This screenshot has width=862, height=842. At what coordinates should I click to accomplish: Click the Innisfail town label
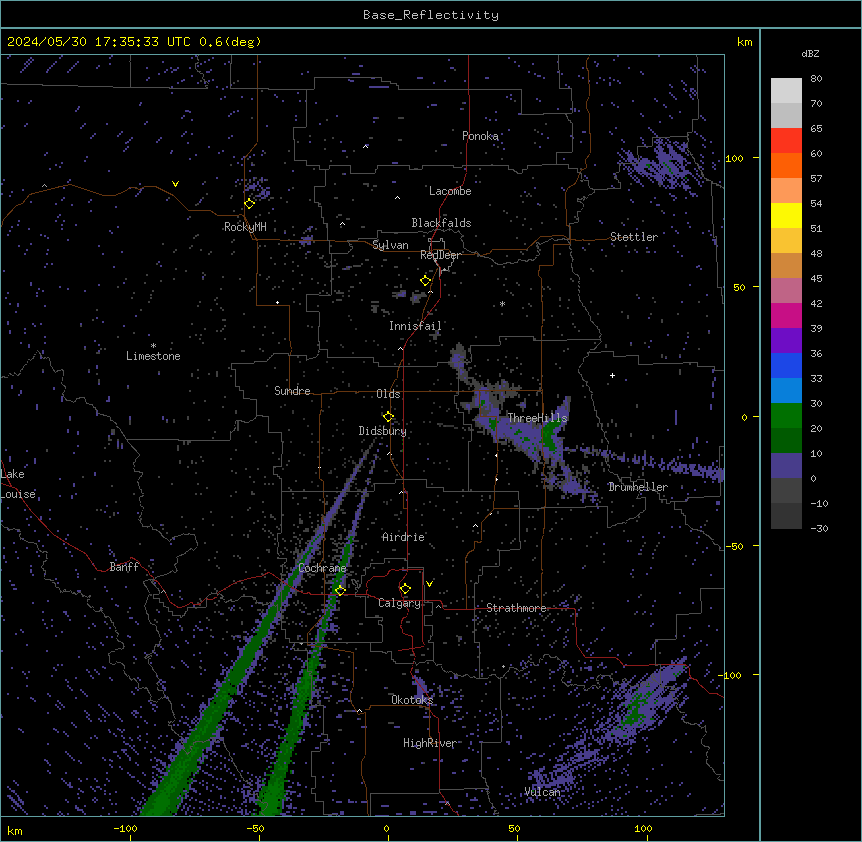(x=415, y=326)
